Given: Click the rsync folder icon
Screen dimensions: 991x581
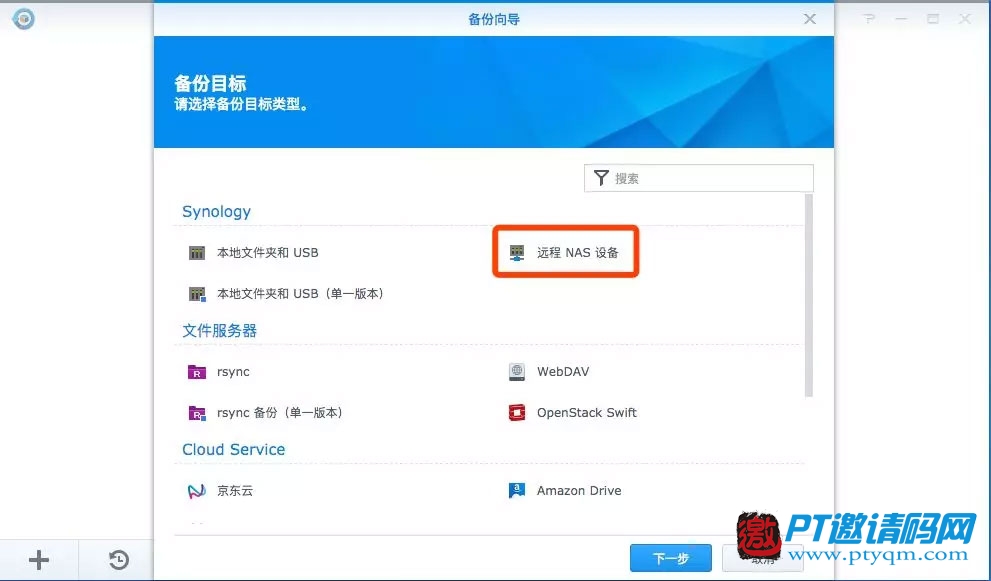Looking at the screenshot, I should [197, 372].
